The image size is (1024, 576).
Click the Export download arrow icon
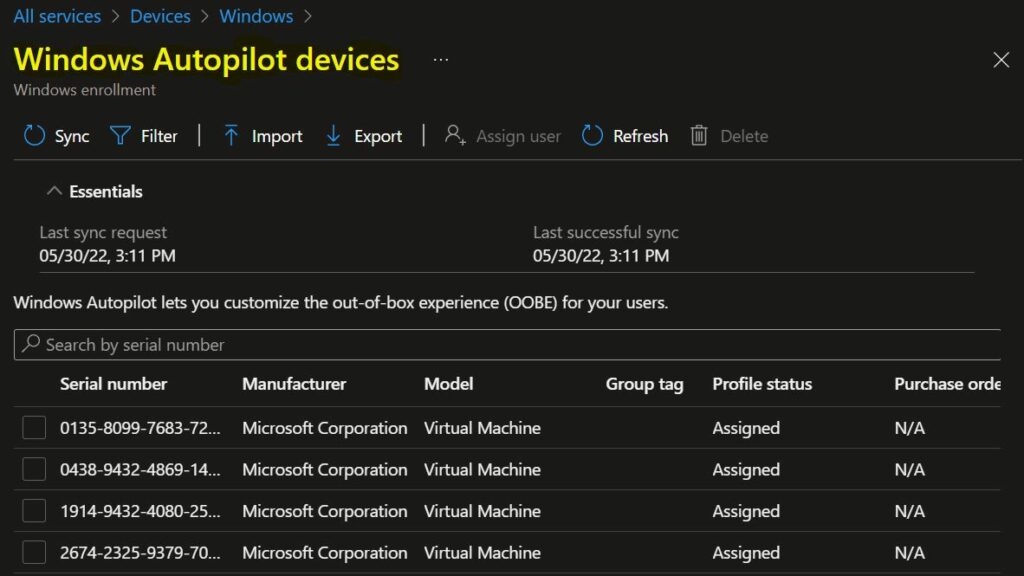333,135
